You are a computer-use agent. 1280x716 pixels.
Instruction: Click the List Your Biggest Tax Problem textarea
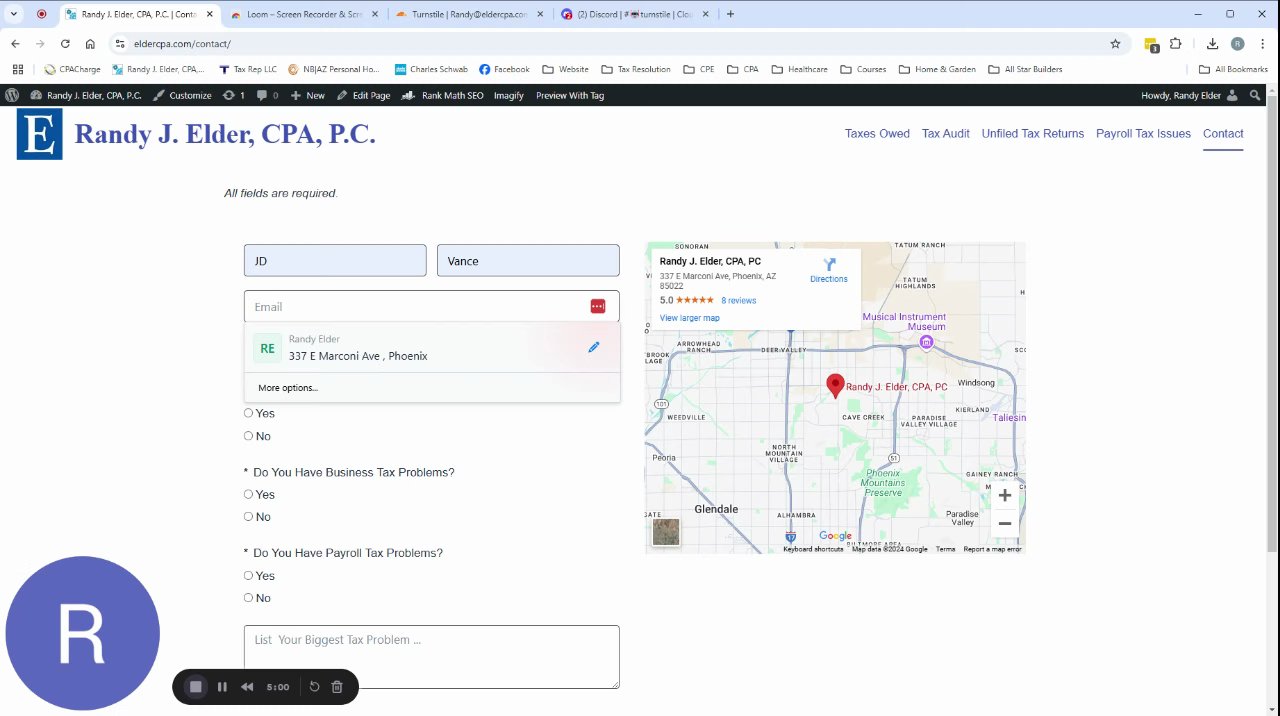(x=432, y=657)
